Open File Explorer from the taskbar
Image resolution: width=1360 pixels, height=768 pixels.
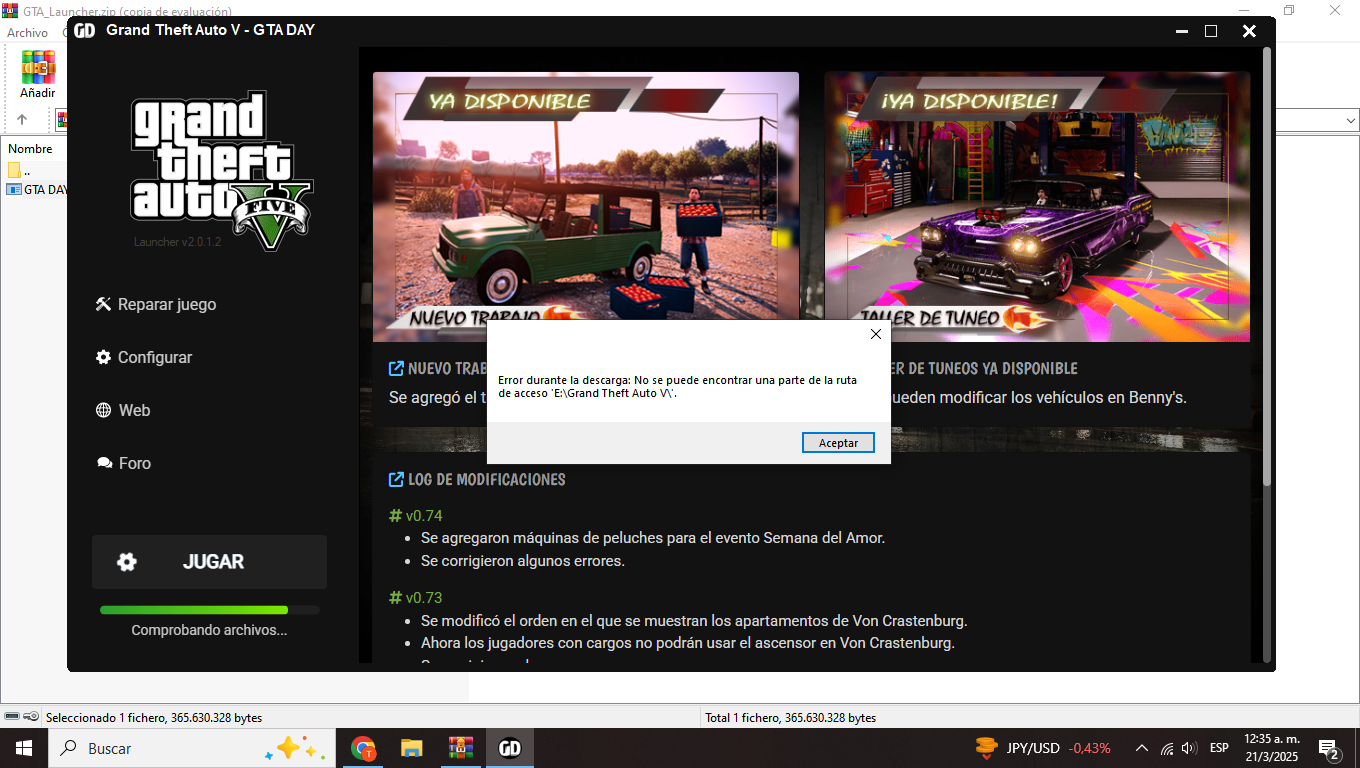(411, 748)
